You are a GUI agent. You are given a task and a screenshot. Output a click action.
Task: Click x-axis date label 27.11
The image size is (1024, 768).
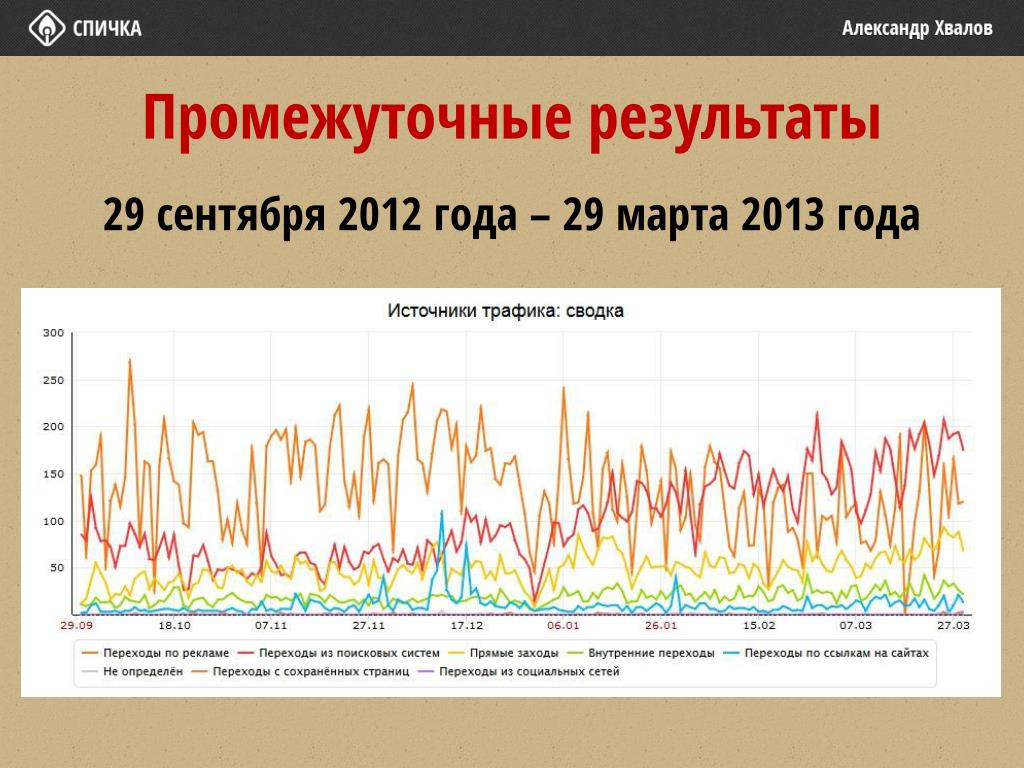[x=369, y=626]
